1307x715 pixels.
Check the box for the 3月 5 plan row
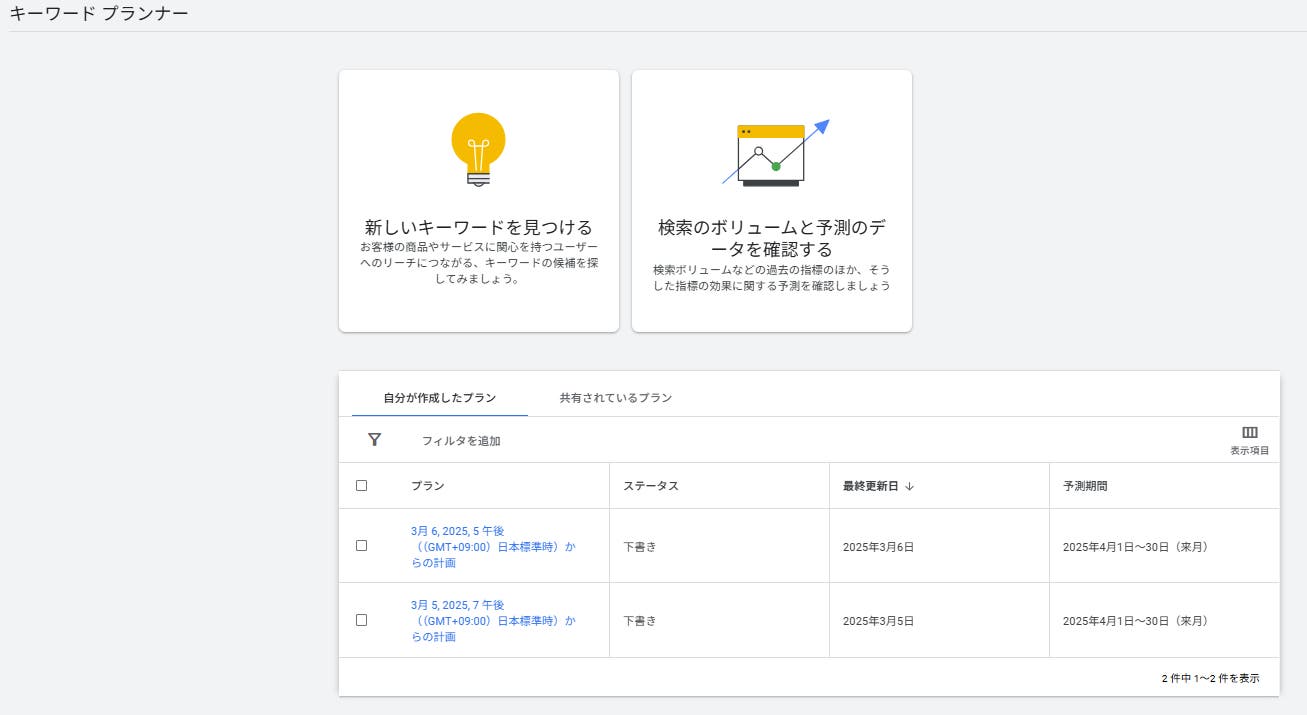point(362,620)
